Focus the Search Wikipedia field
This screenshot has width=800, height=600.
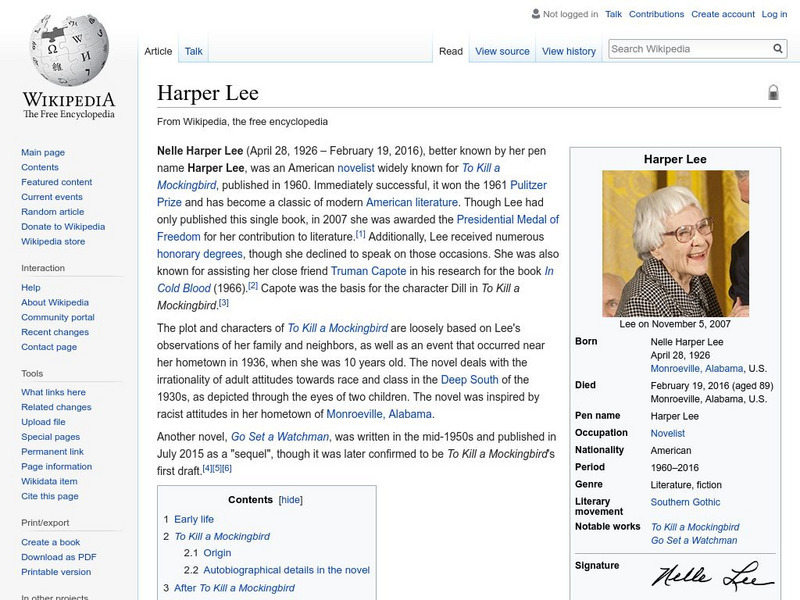[x=690, y=49]
